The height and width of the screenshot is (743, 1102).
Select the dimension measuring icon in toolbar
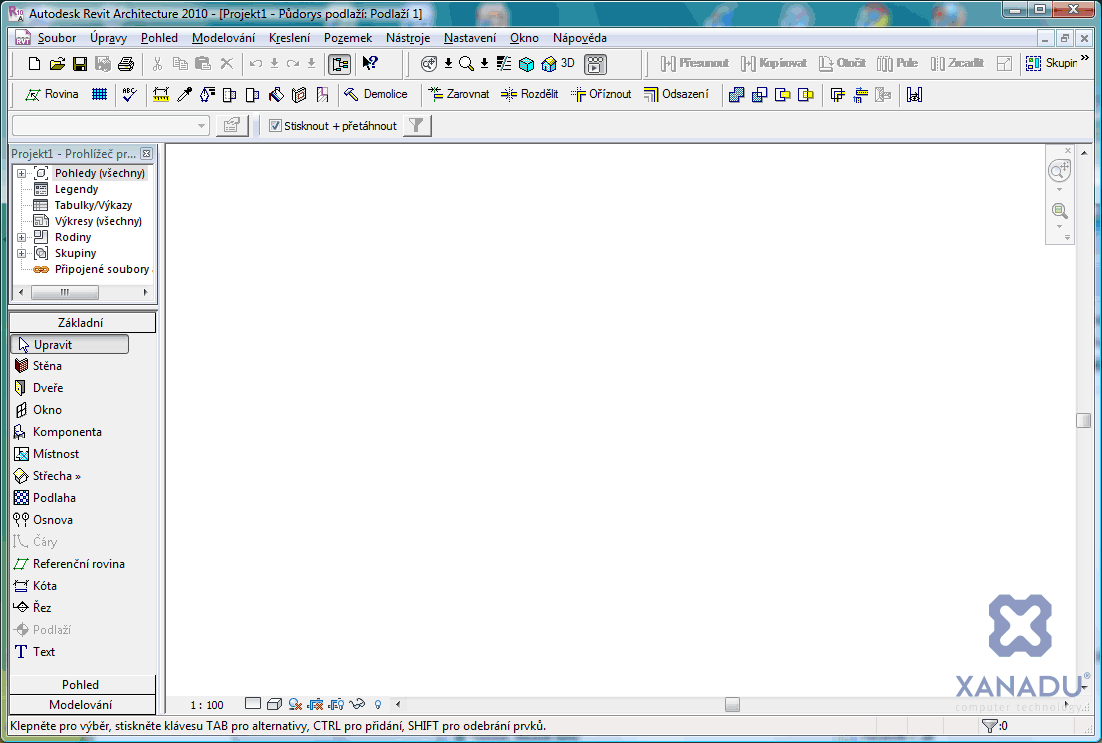(x=161, y=94)
